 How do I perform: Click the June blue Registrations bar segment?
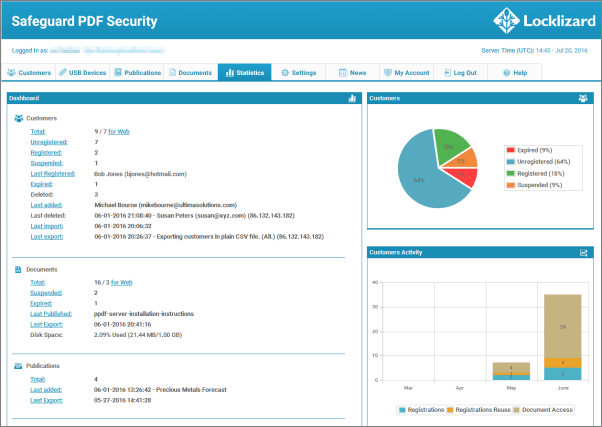tap(563, 374)
